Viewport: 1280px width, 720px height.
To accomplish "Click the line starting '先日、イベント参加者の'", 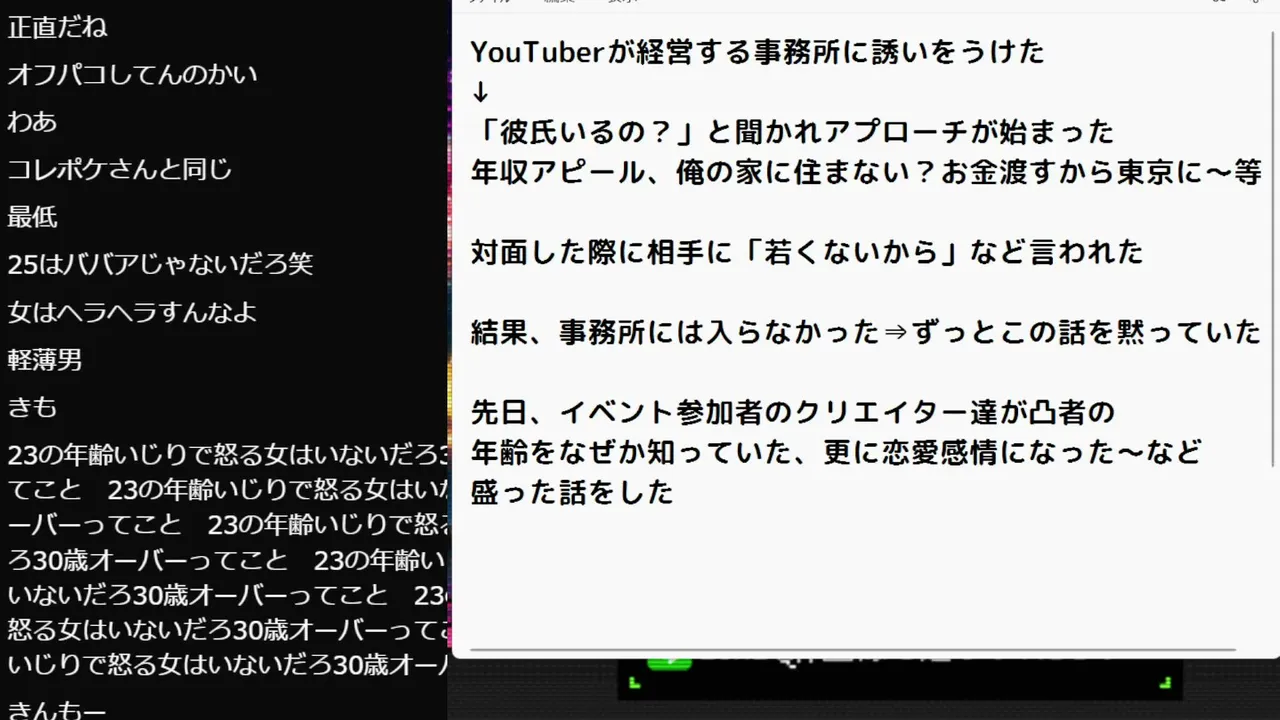I will pos(792,412).
